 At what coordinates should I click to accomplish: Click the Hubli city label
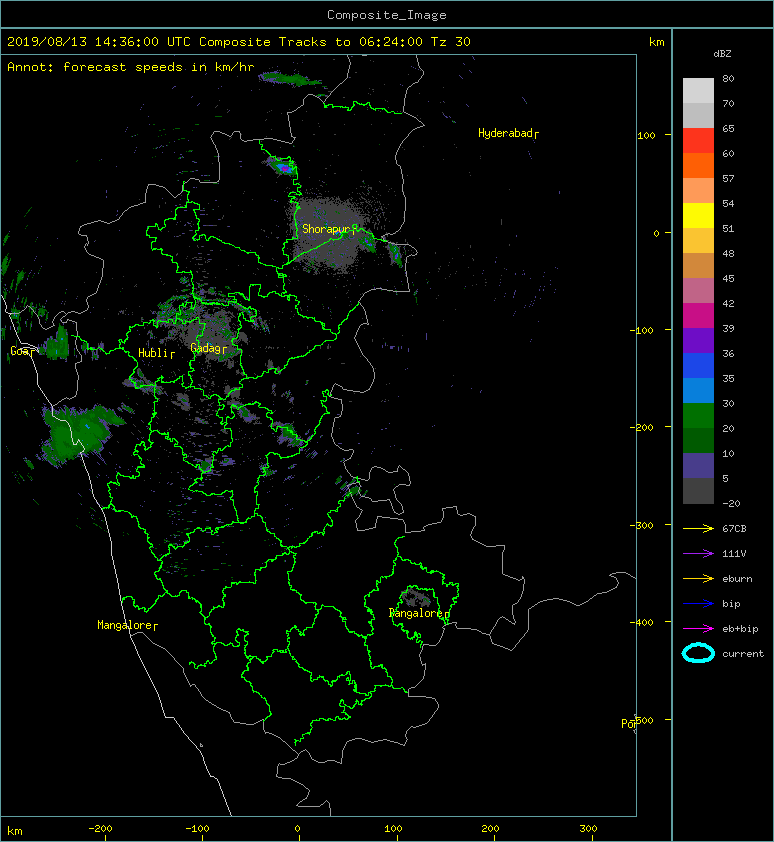point(154,353)
